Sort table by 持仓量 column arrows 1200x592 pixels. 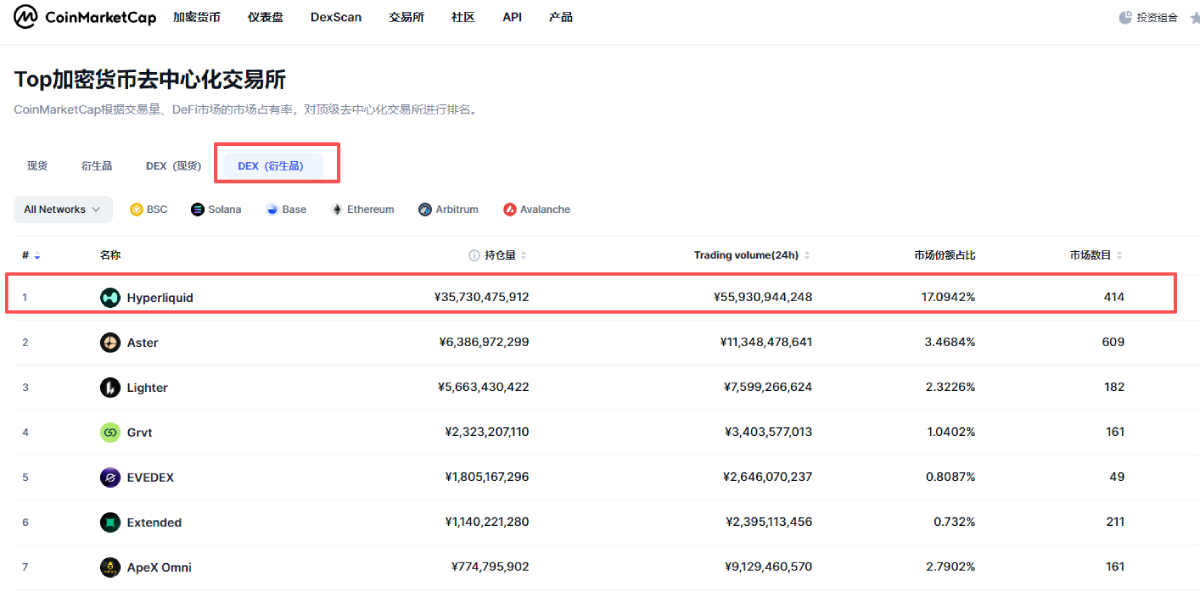click(524, 255)
